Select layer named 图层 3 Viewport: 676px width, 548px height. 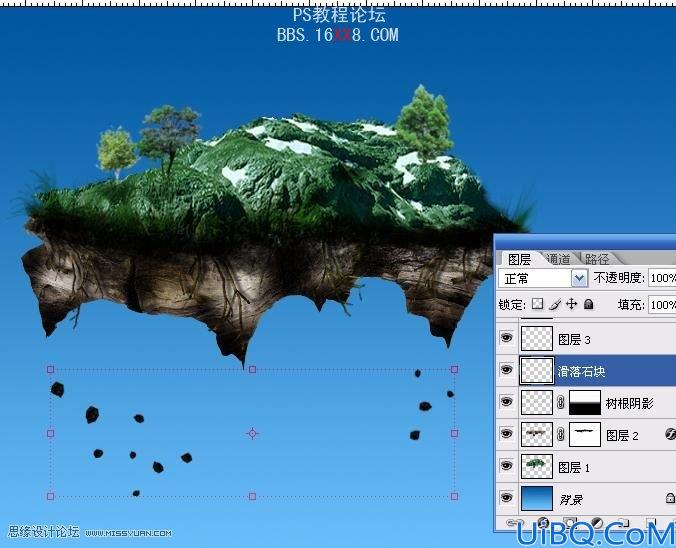(x=574, y=340)
